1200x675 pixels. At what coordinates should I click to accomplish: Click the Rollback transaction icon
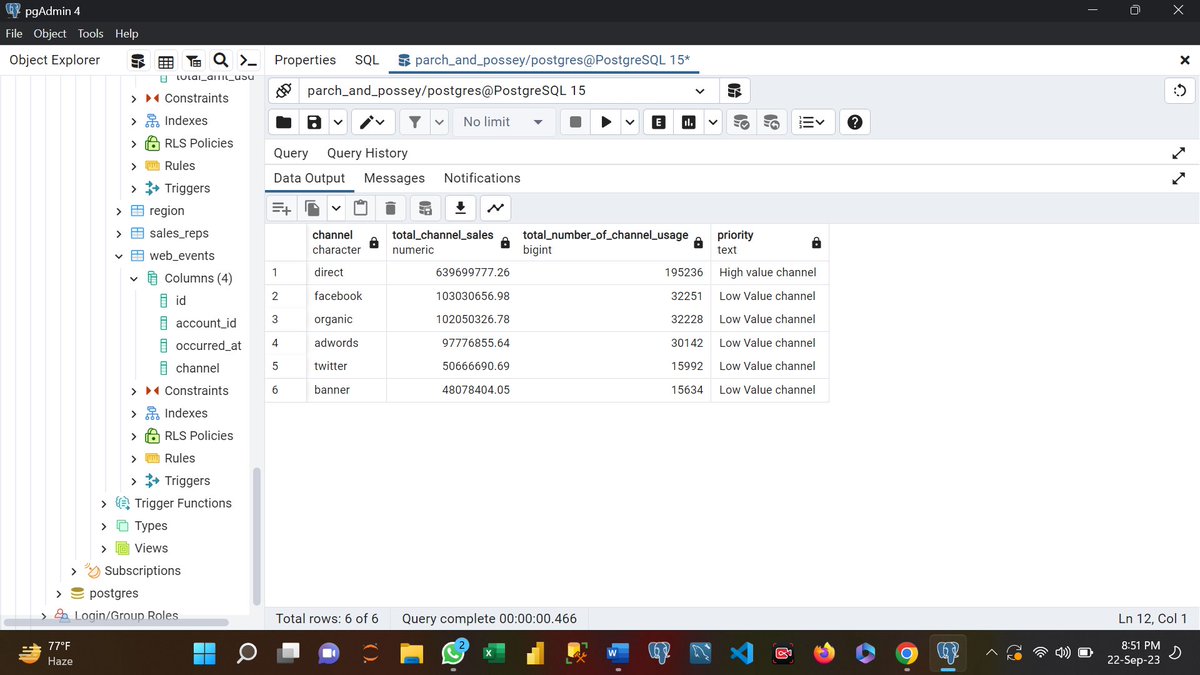pyautogui.click(x=772, y=122)
